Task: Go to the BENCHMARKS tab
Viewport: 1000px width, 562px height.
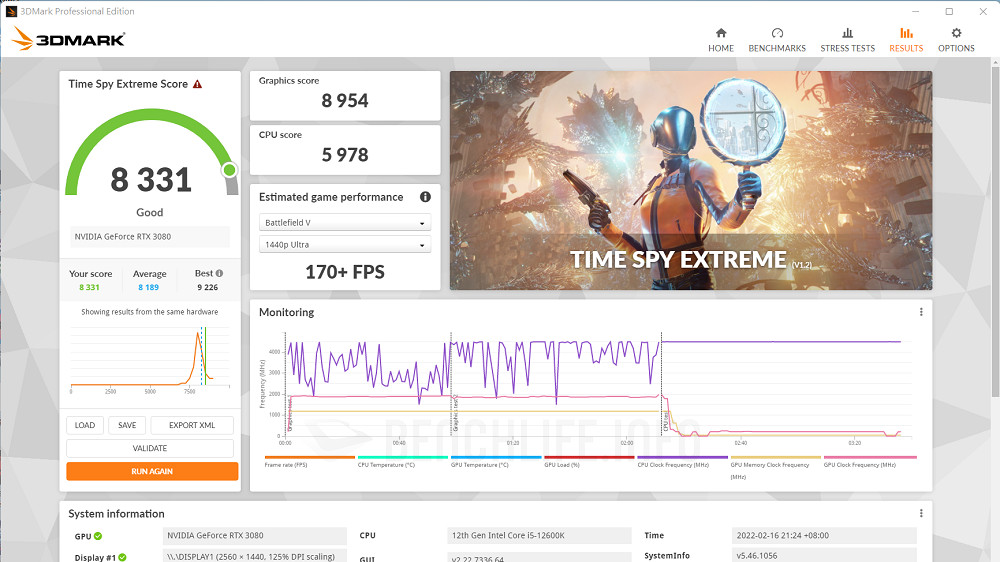Action: pos(777,40)
